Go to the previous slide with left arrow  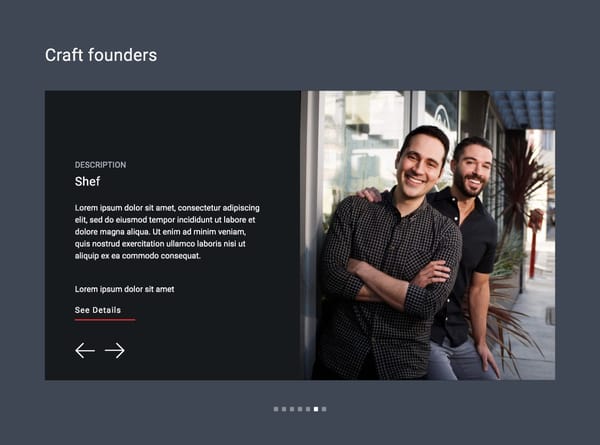click(x=85, y=350)
